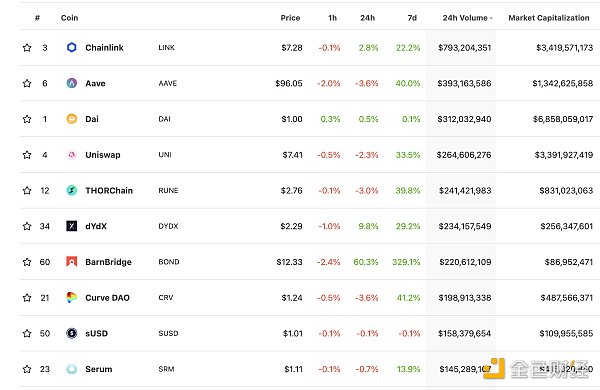Open the Uniswap coin name link

(x=103, y=155)
